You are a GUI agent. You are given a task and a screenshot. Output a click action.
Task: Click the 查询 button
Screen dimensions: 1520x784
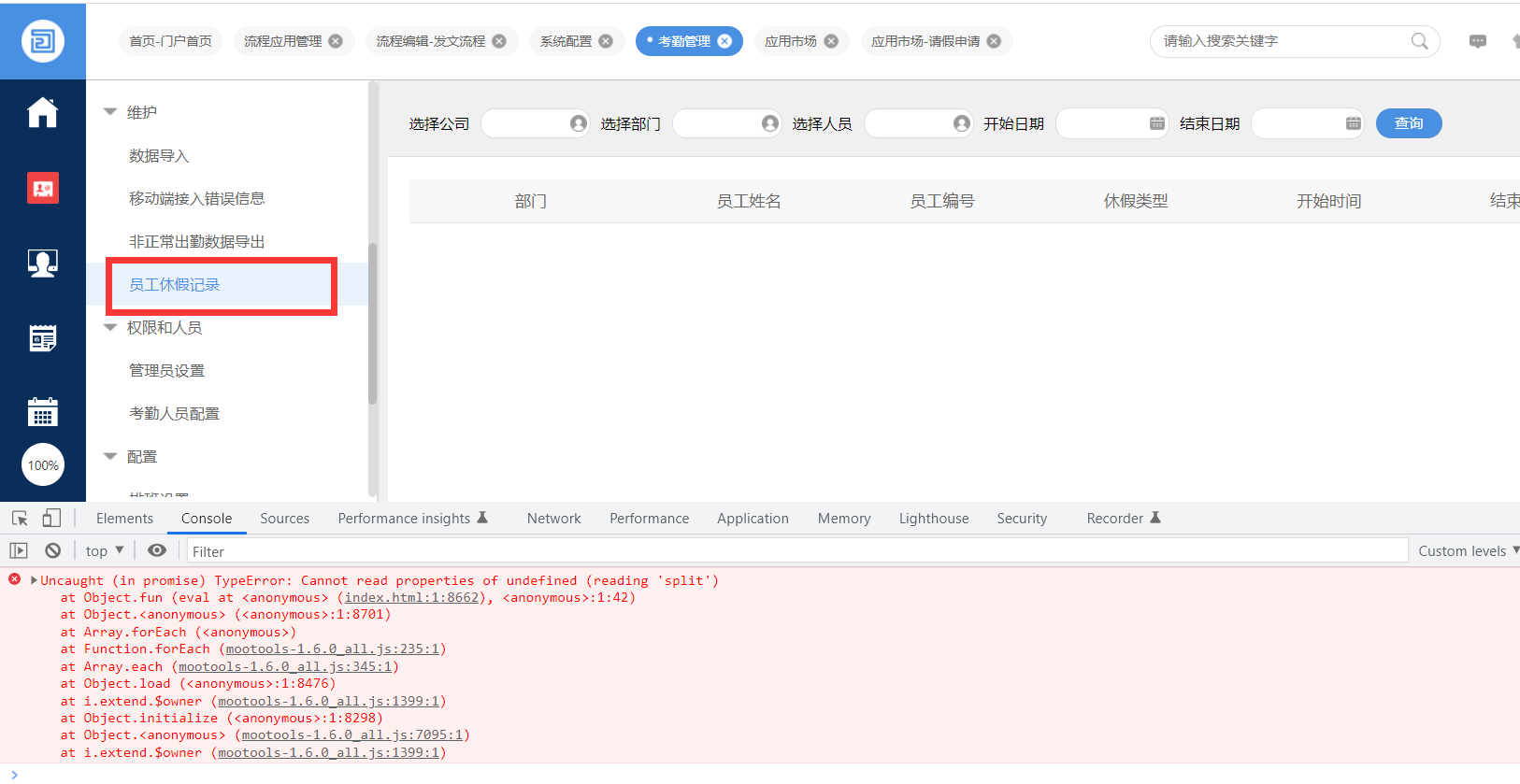click(x=1409, y=123)
